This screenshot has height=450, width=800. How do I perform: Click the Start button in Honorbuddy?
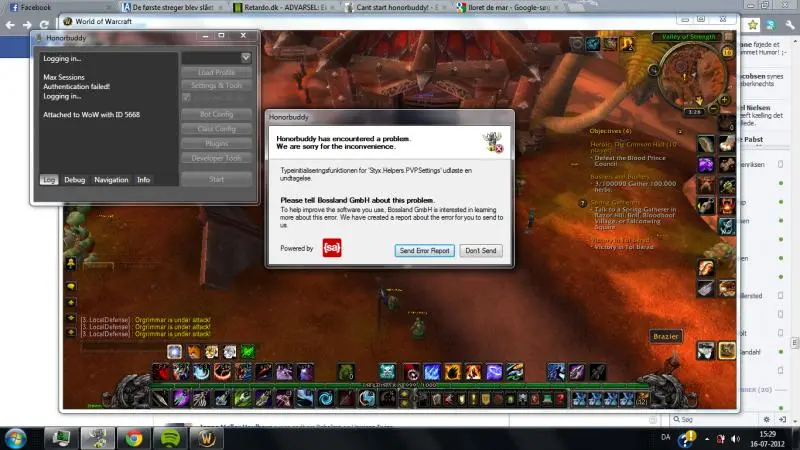216,179
